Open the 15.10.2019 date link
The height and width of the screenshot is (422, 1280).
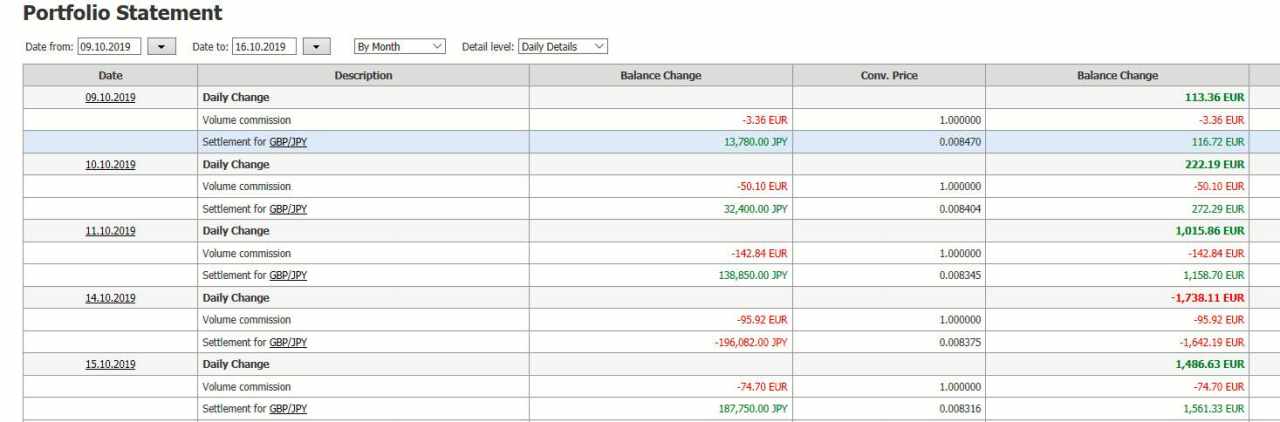tap(110, 365)
